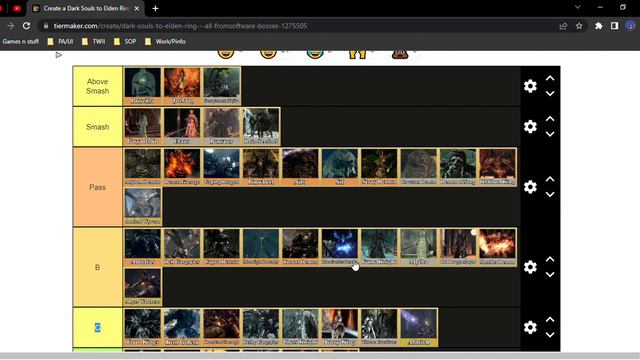
Task: Reload the TierMaker page
Action: 27,26
